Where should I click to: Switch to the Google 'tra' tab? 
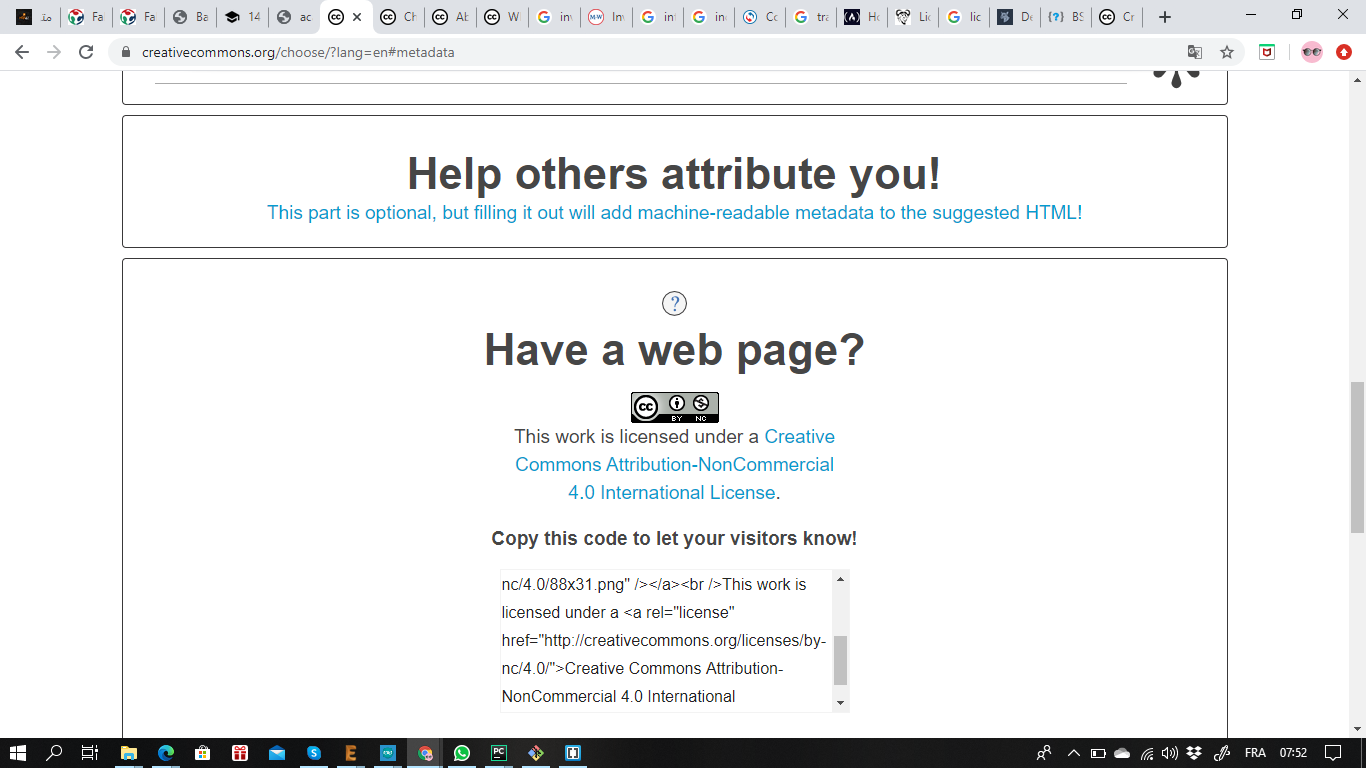point(810,17)
